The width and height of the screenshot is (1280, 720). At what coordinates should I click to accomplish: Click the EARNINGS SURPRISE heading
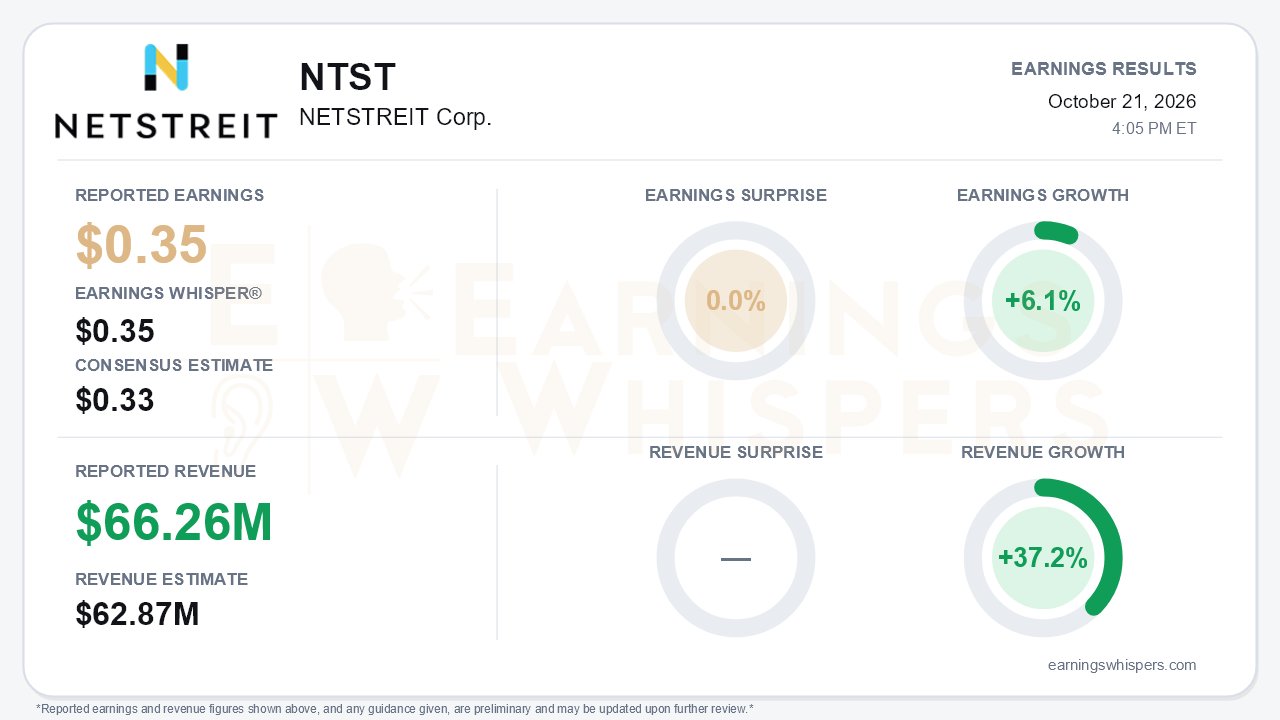736,195
